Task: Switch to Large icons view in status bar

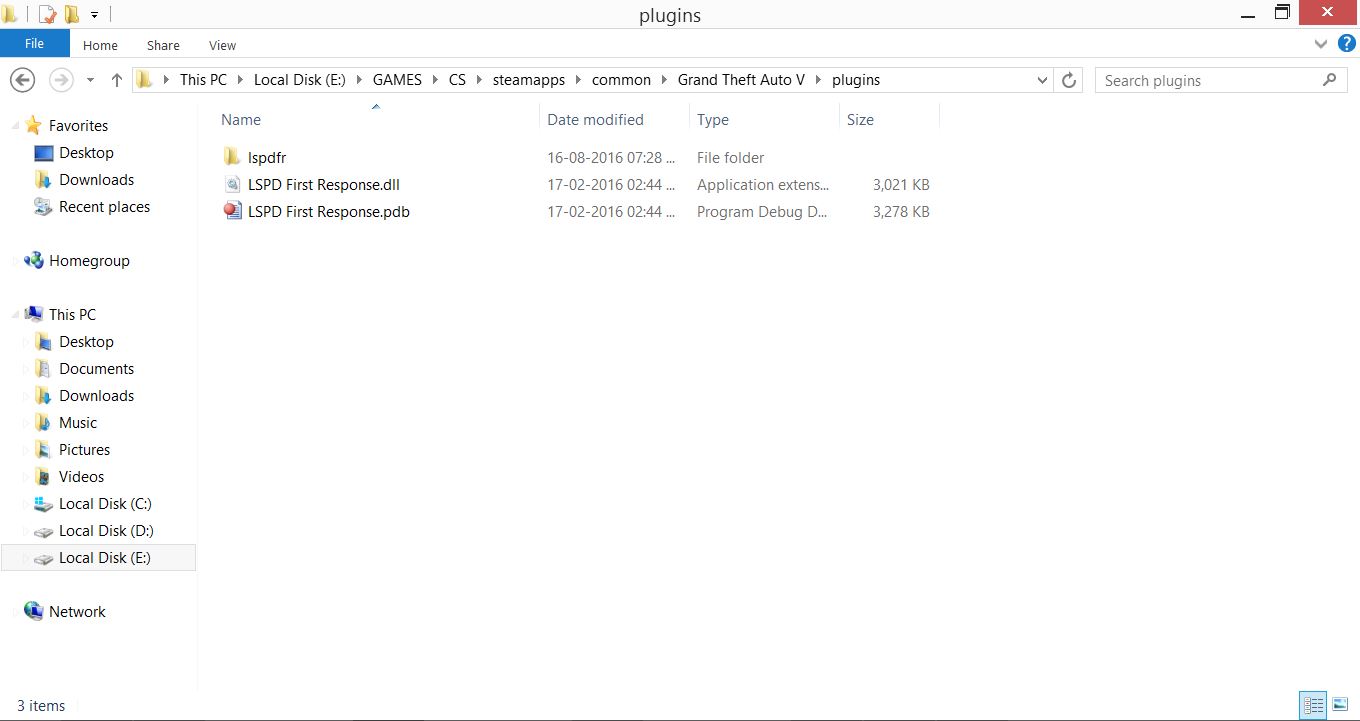Action: 1340,705
